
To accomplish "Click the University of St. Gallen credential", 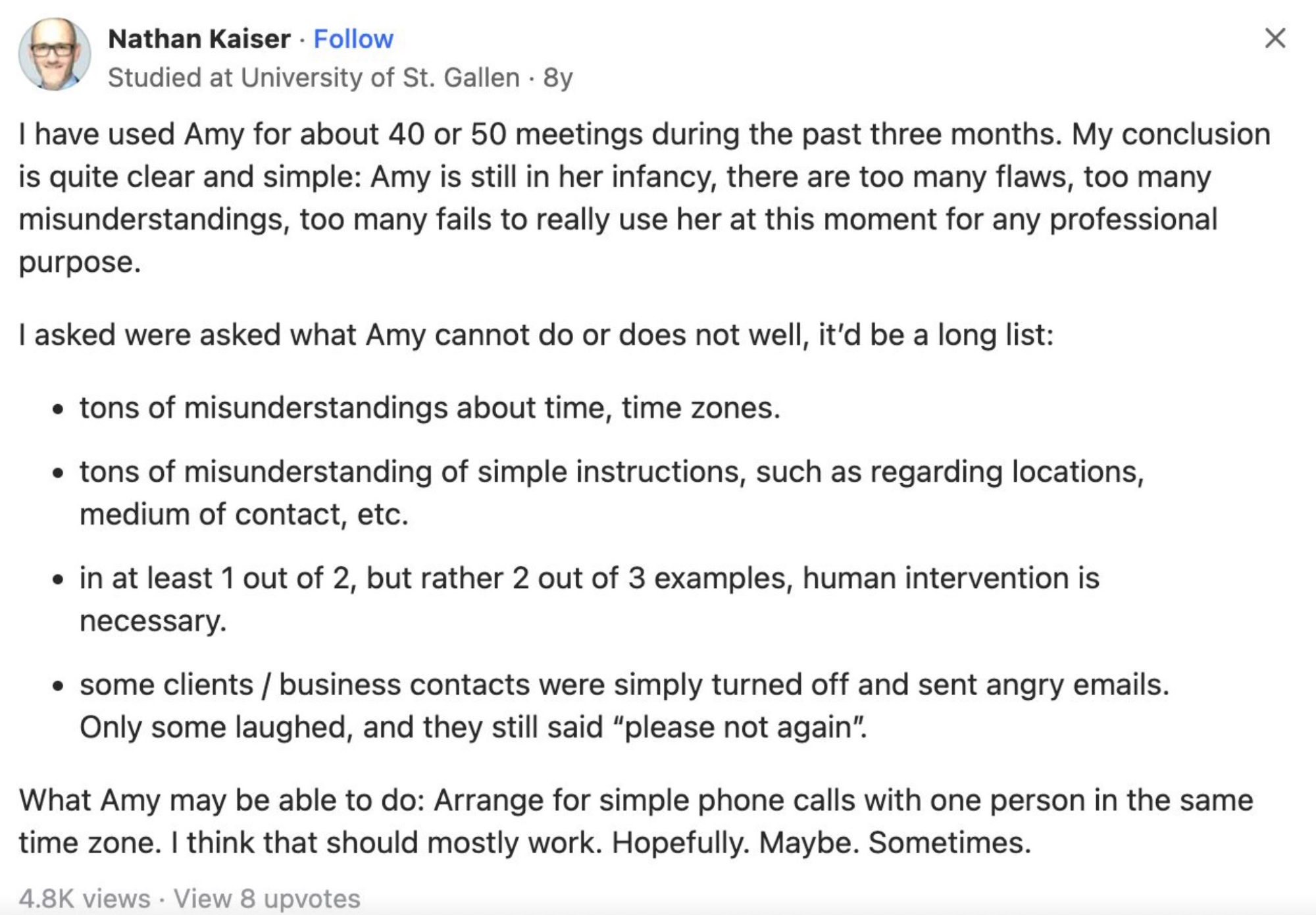I will click(313, 78).
